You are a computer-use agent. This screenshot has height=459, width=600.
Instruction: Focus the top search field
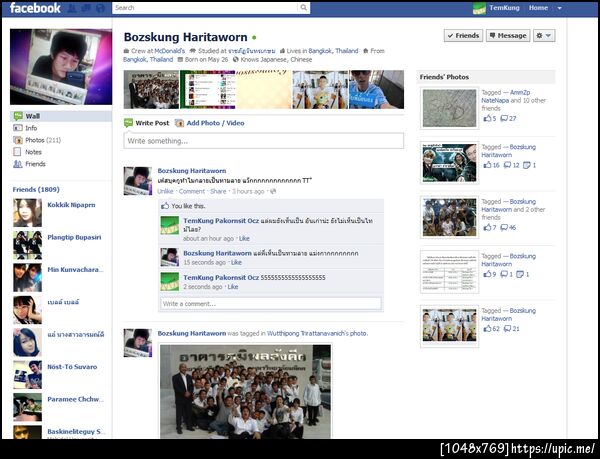(x=205, y=8)
